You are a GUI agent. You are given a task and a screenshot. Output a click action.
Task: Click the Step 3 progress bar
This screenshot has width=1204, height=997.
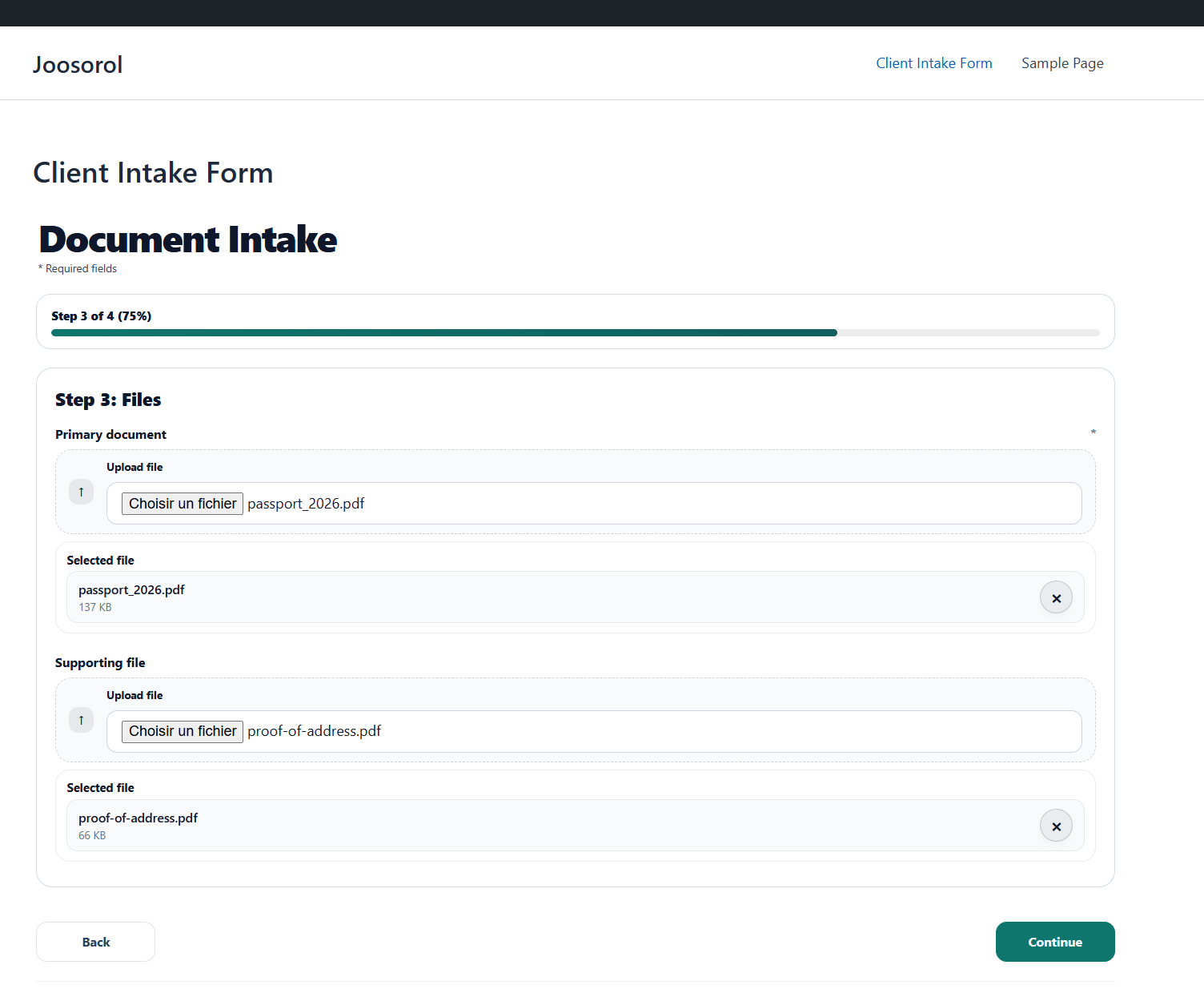click(x=575, y=332)
